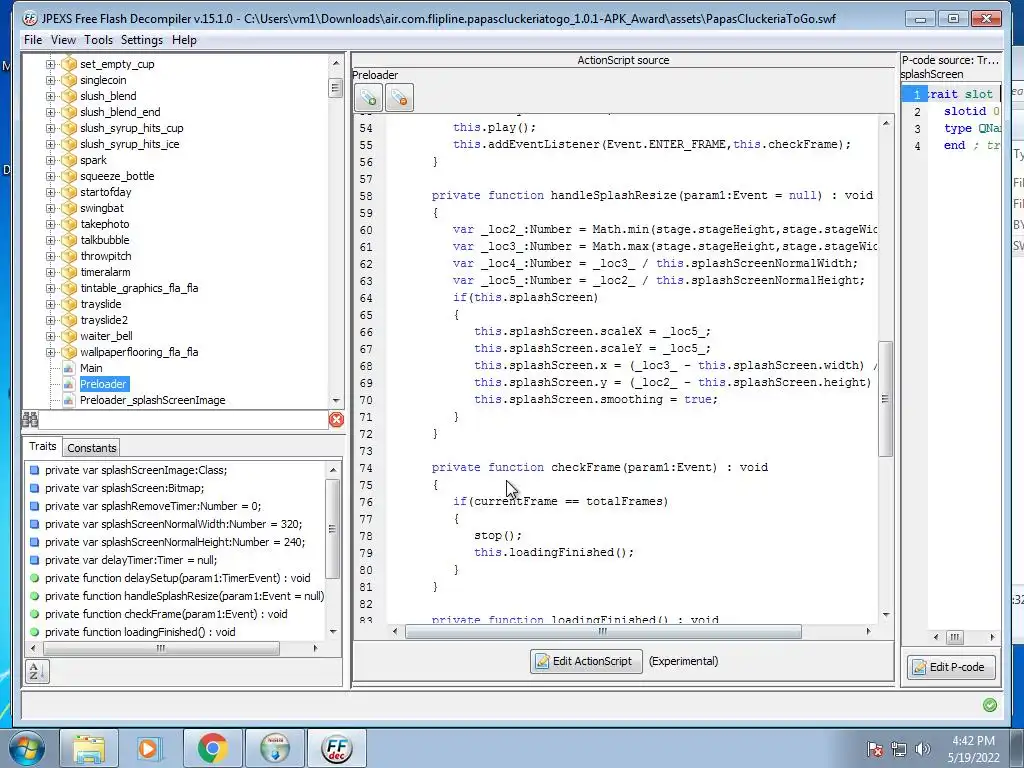This screenshot has width=1024, height=768.
Task: Click the Edit ActionScript button
Action: [586, 661]
